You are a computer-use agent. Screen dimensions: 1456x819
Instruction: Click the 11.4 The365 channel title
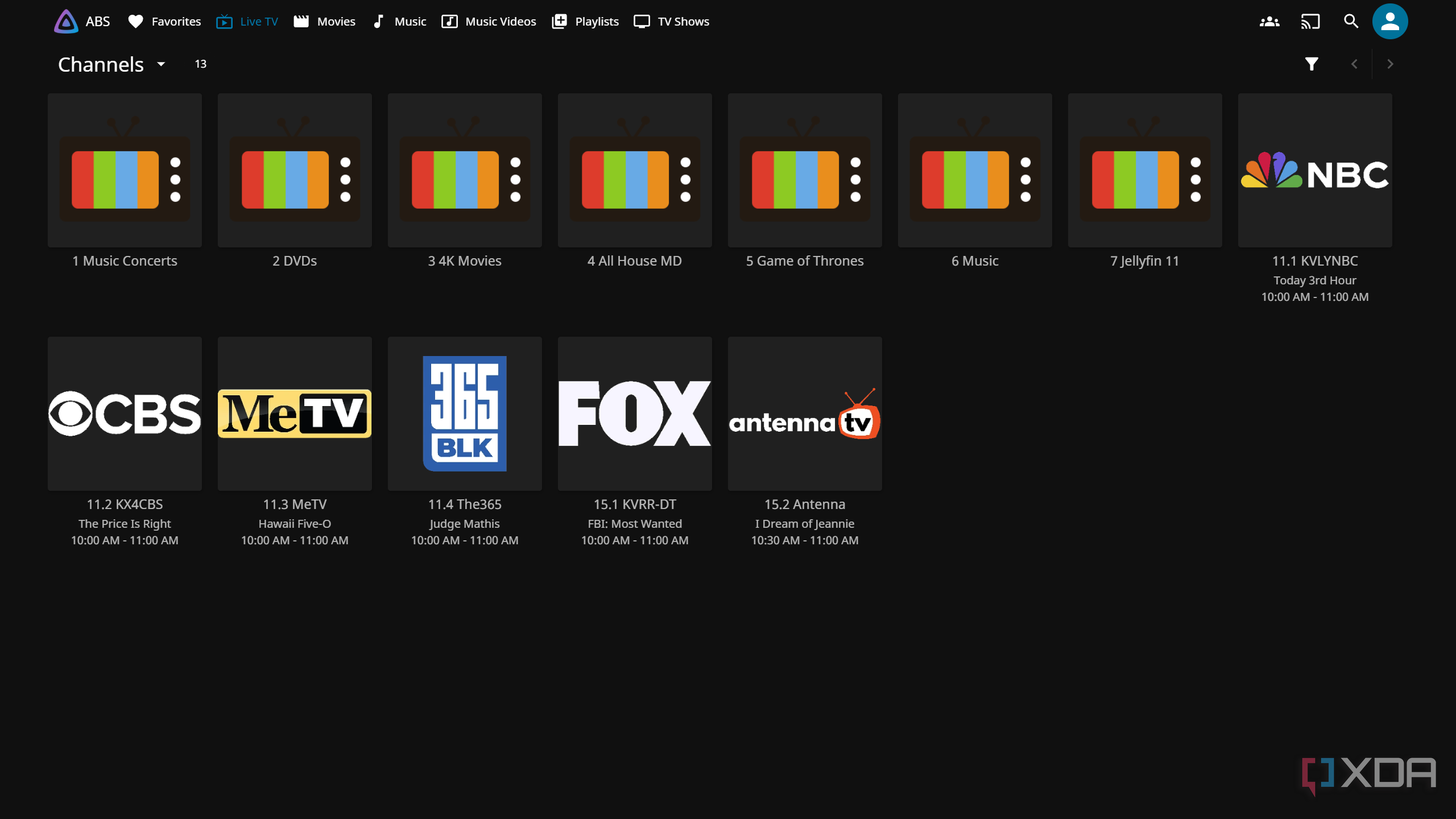(465, 504)
